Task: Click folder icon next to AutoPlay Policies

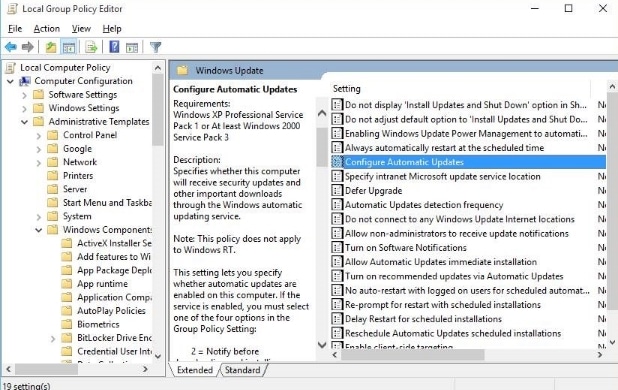Action: pyautogui.click(x=67, y=311)
